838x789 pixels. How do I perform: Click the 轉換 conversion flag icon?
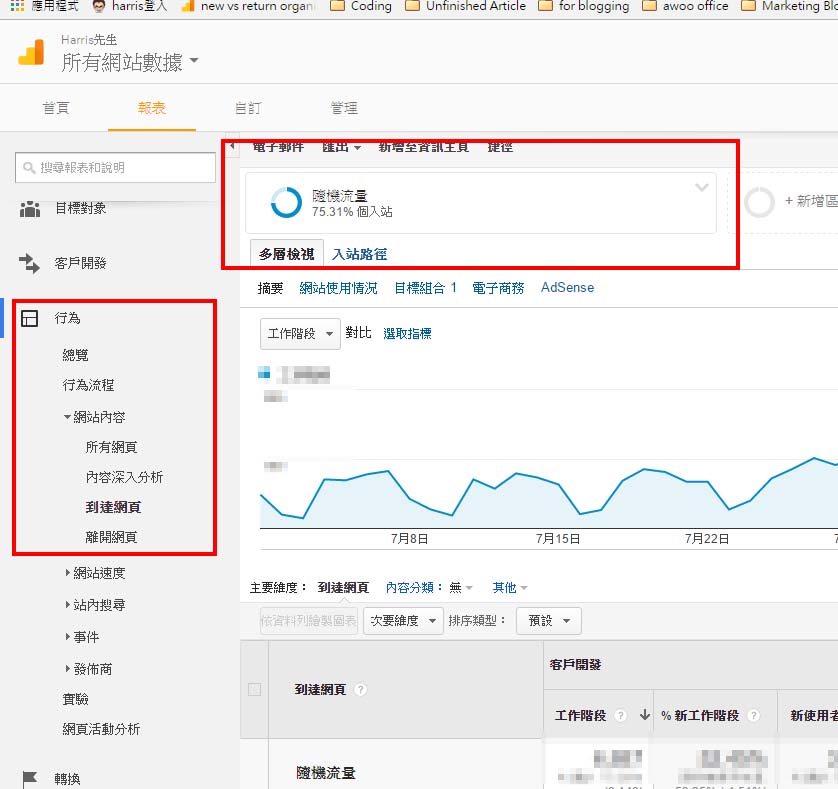tap(29, 779)
